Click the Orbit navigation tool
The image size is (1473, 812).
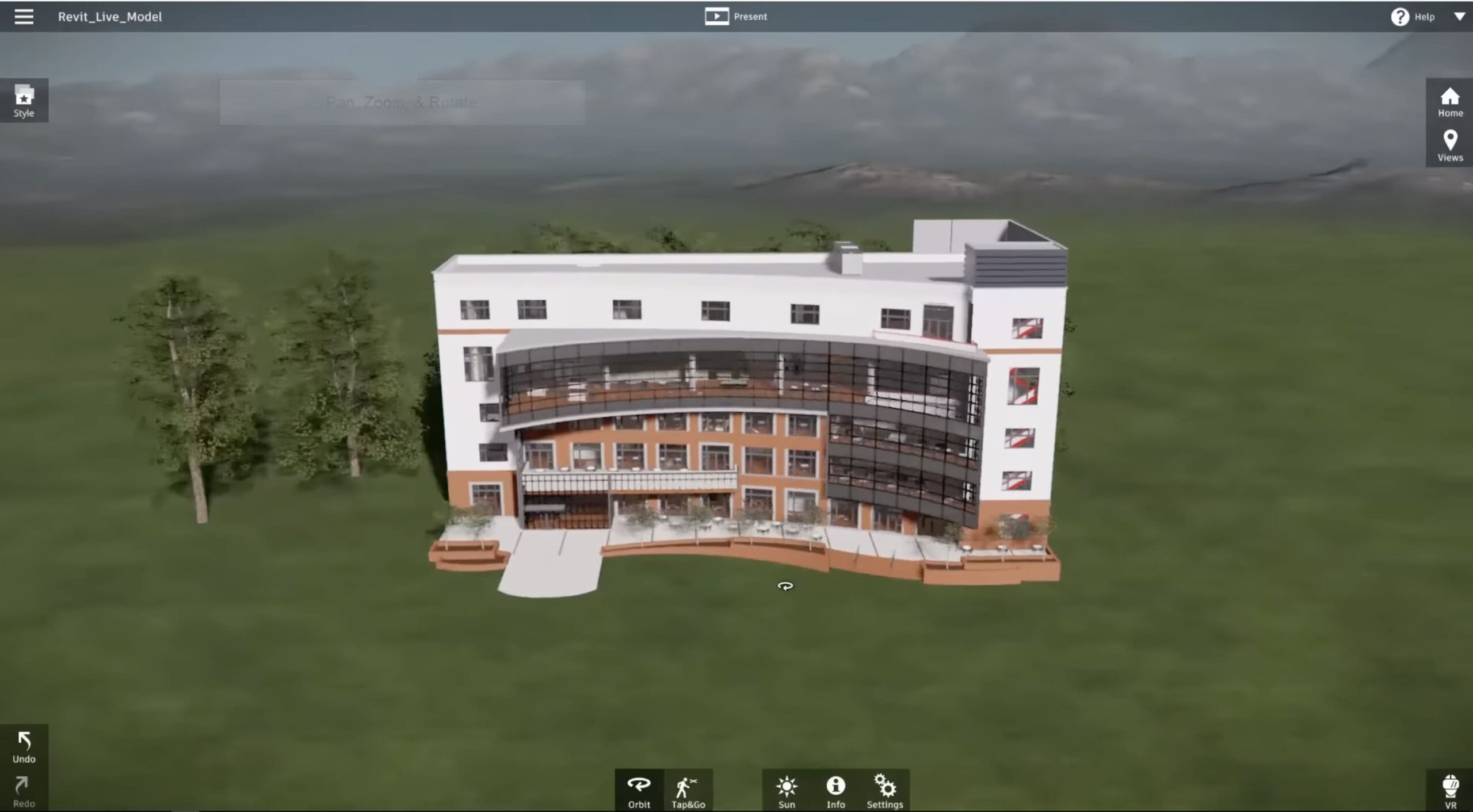pos(639,789)
